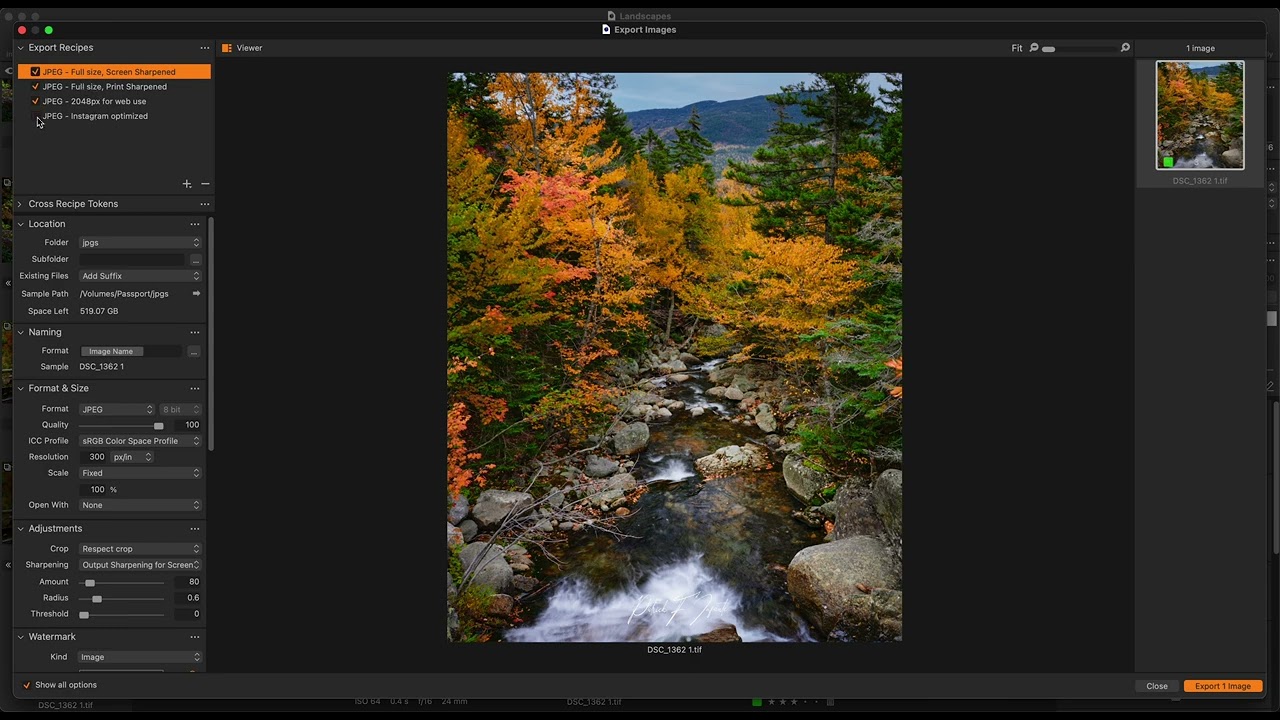Select DSC_1362 1.tif thumbnail
Screen dimensions: 1280x720
1200,115
